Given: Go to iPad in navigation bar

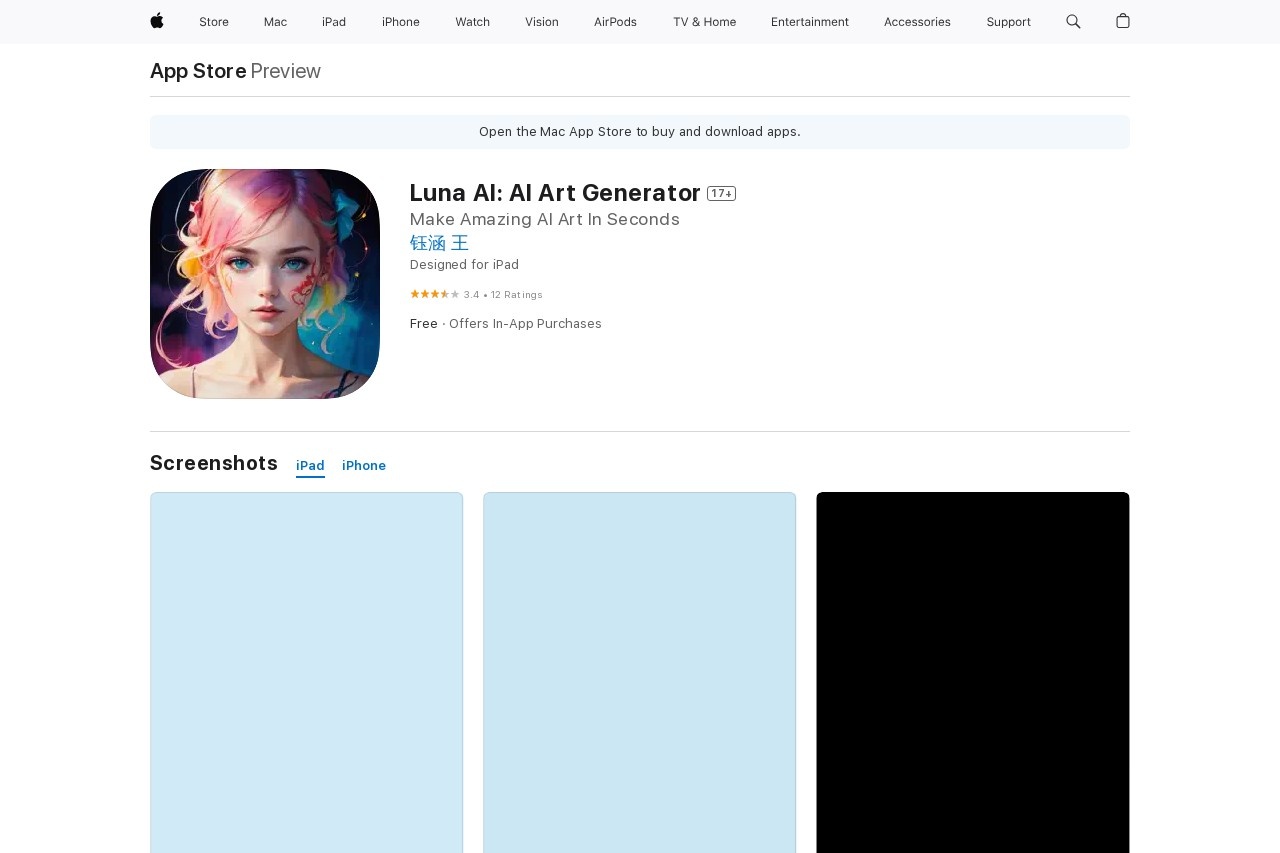Looking at the screenshot, I should 334,22.
